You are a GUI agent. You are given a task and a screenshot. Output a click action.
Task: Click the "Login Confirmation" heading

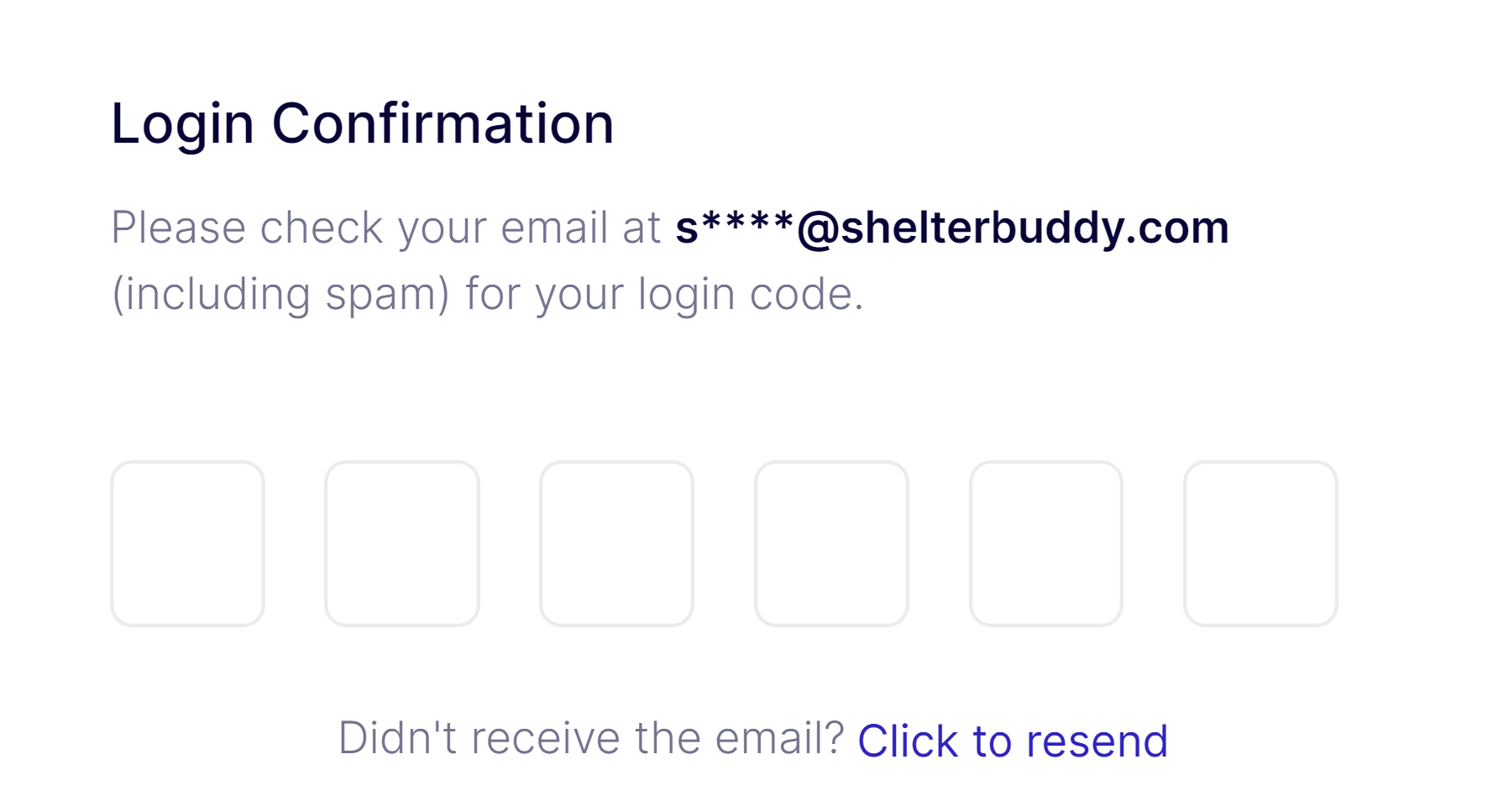pos(362,123)
